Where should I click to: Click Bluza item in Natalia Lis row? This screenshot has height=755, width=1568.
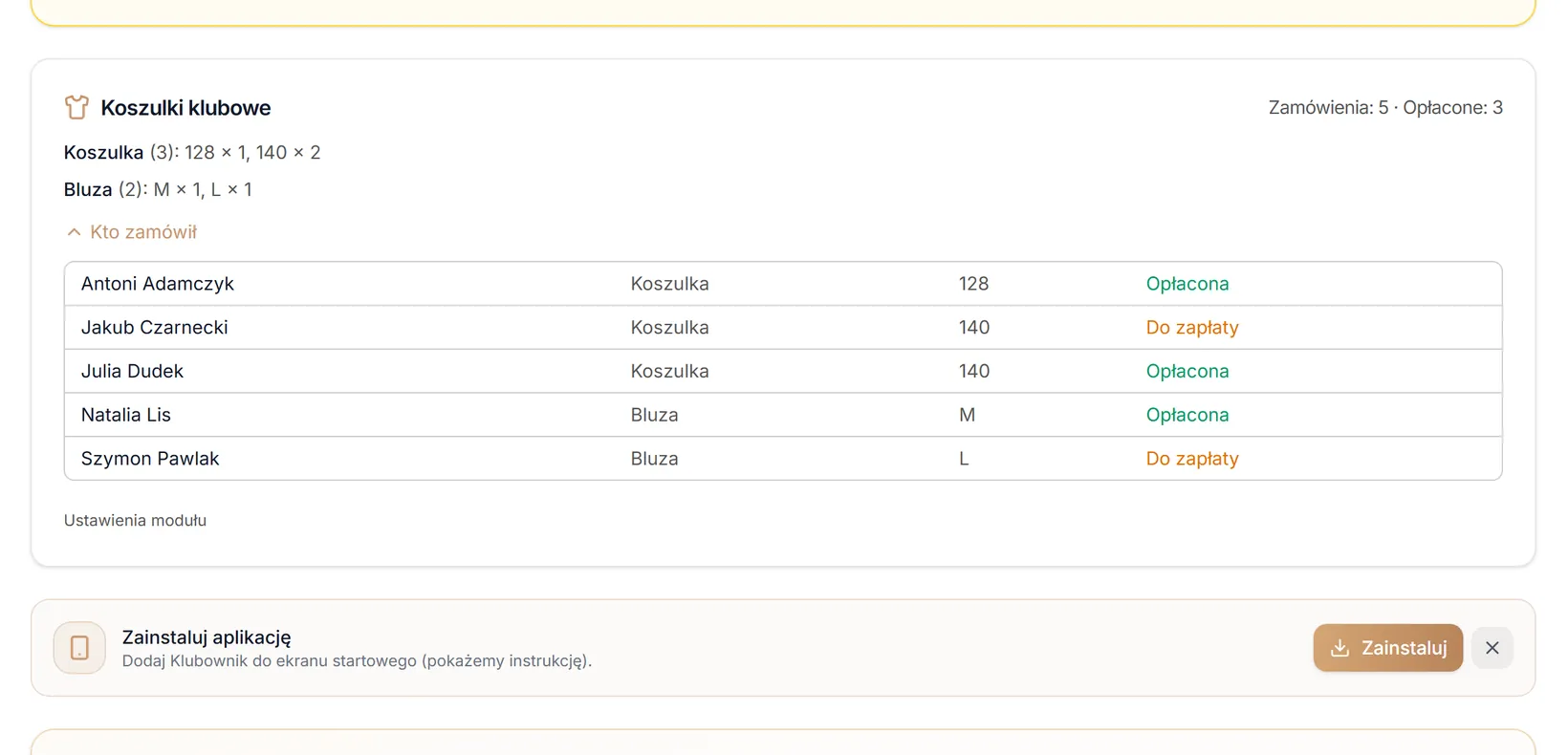click(x=655, y=415)
